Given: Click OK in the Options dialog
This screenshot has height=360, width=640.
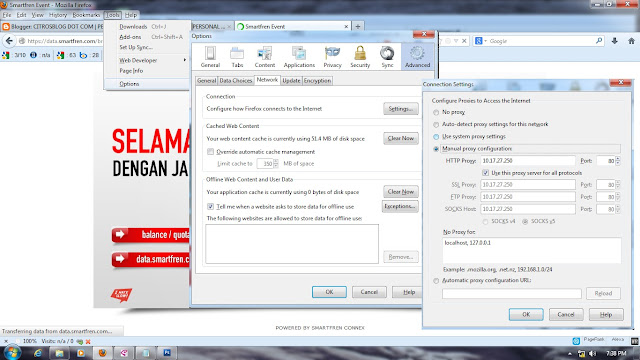Looking at the screenshot, I should 329,292.
